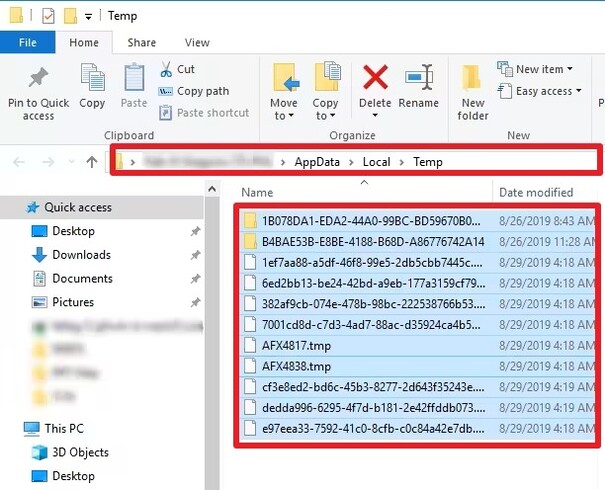Click Temp in the address bar
The width and height of the screenshot is (605, 490).
(428, 162)
